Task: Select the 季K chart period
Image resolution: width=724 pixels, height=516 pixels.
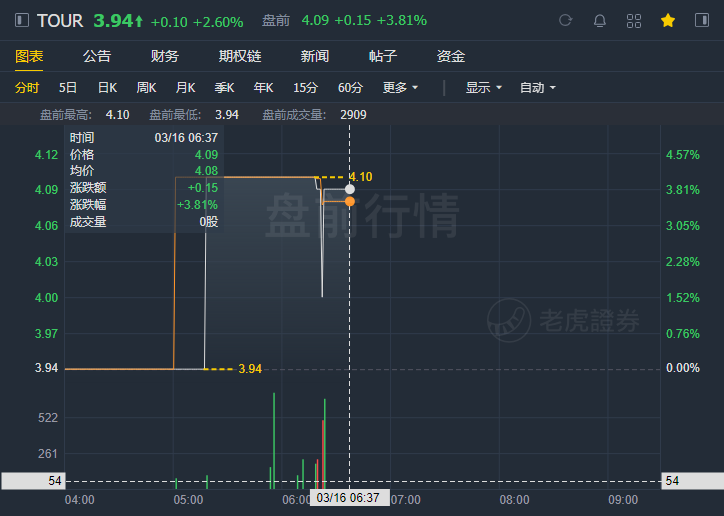Action: [x=224, y=87]
